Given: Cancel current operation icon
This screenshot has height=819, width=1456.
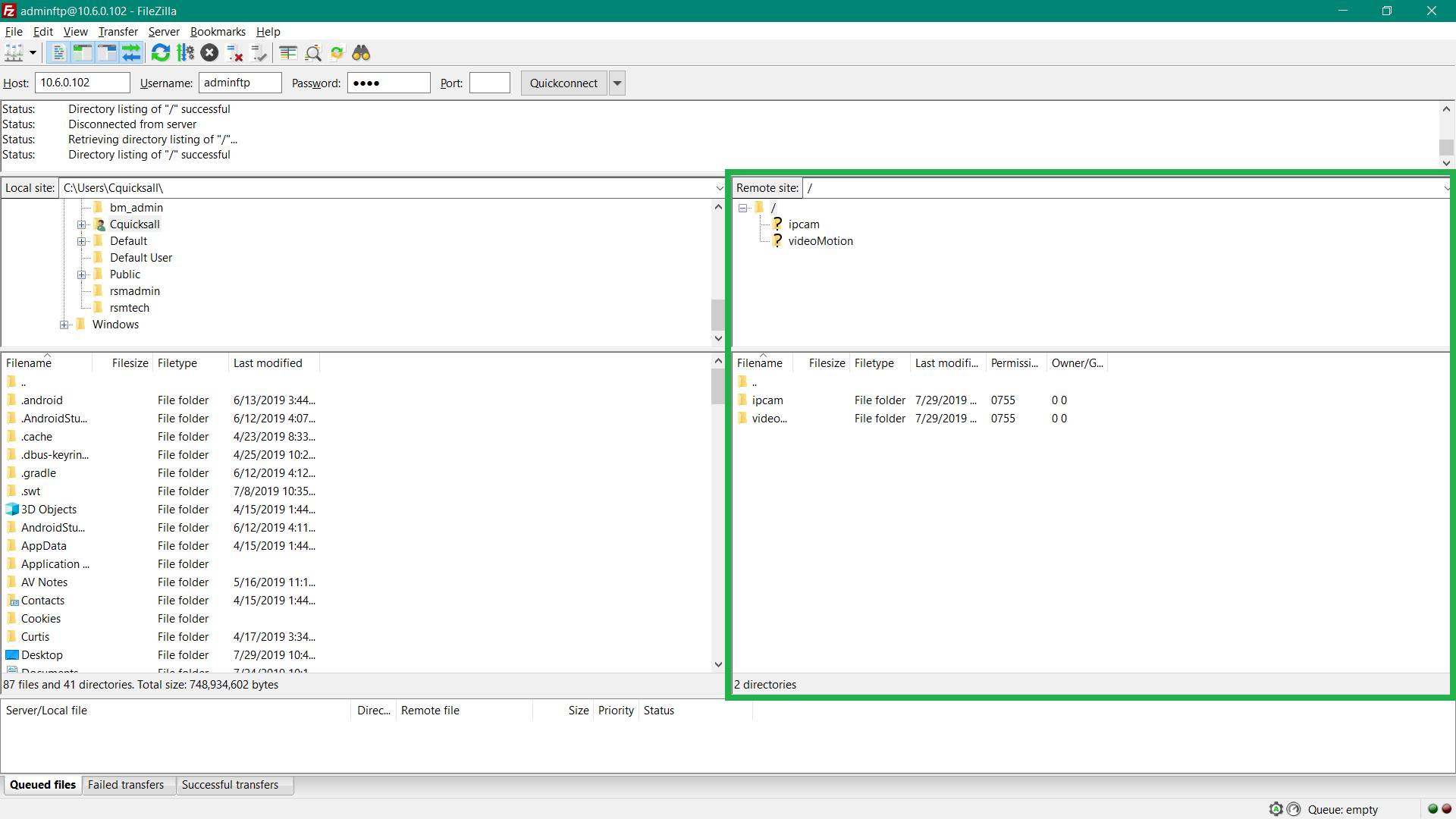Looking at the screenshot, I should 210,53.
